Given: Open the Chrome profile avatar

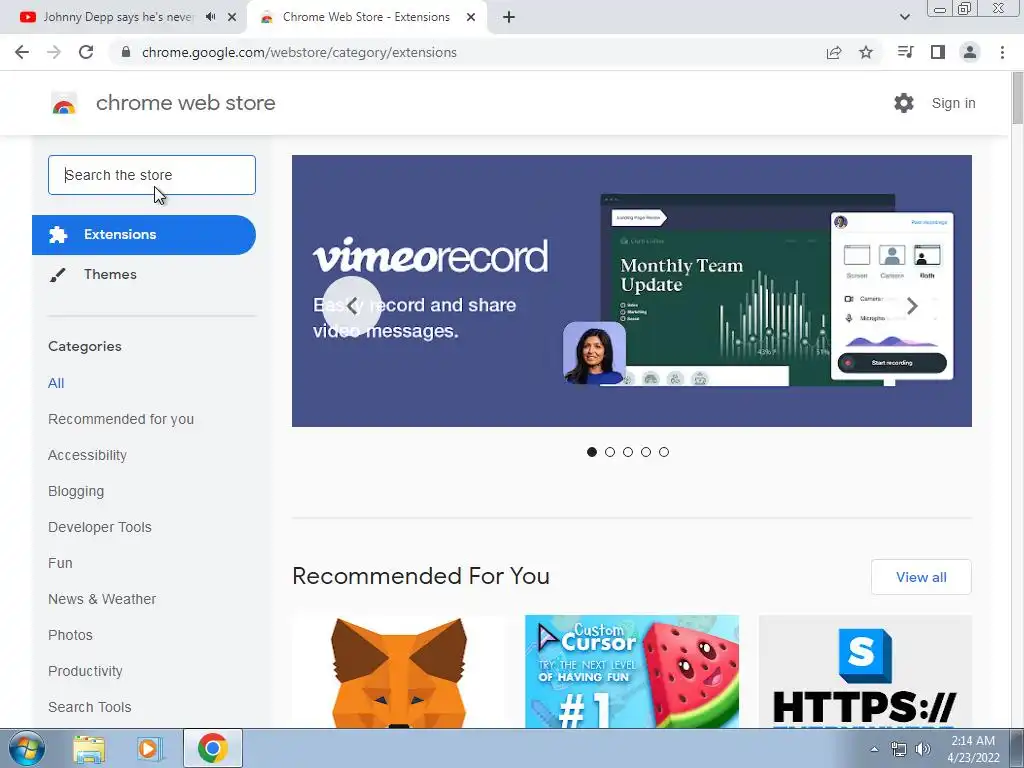Looking at the screenshot, I should [x=970, y=52].
